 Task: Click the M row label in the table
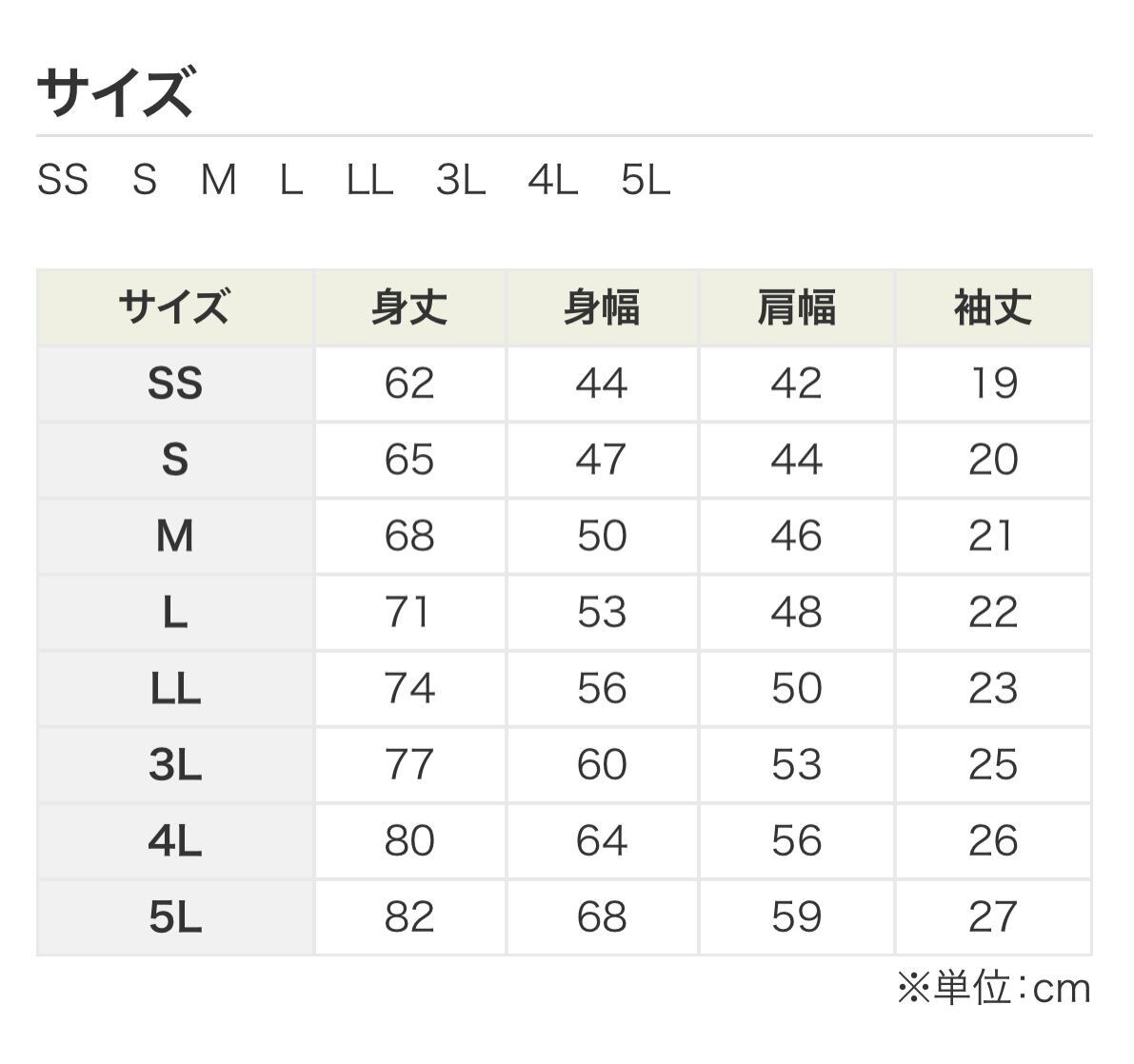175,536
